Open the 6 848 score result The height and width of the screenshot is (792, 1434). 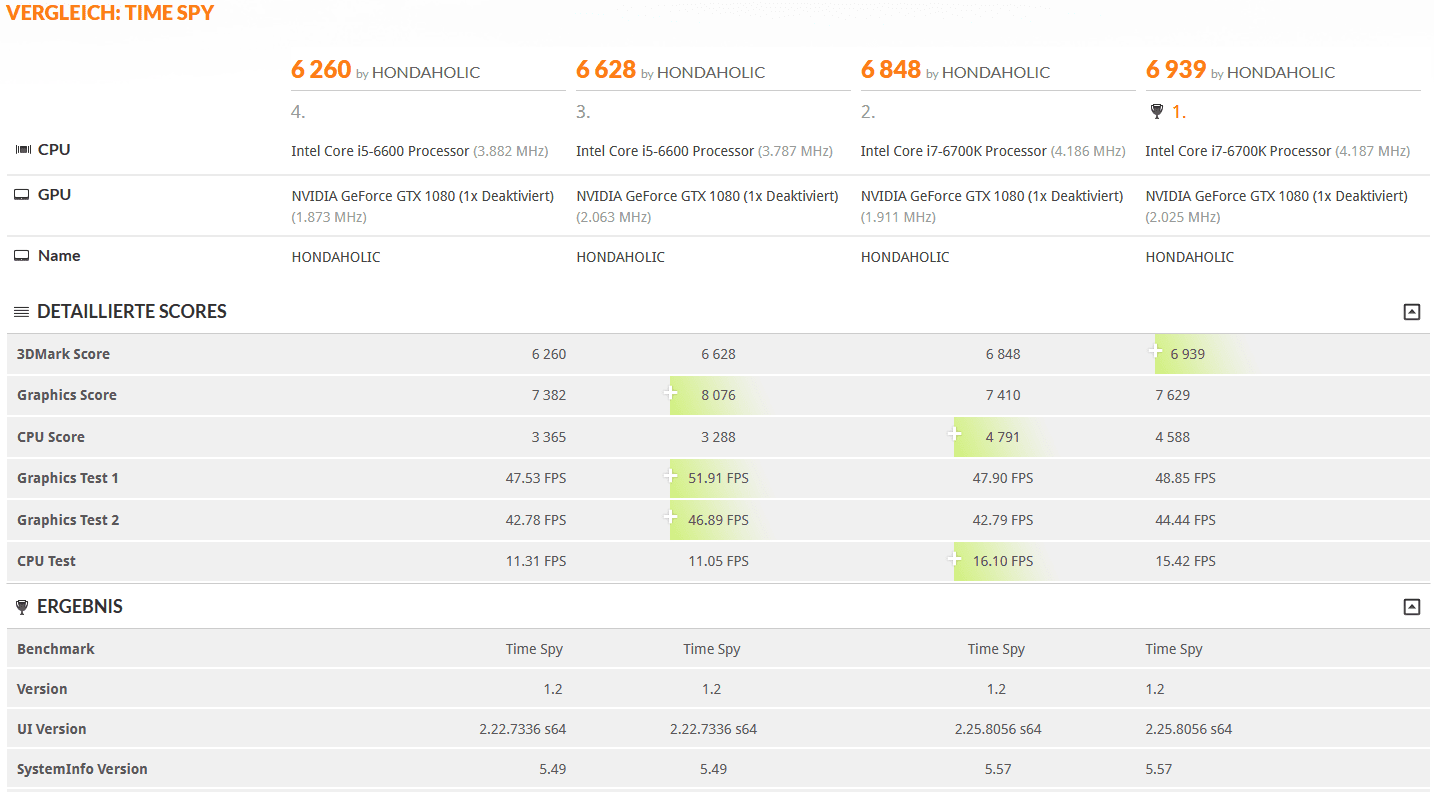(891, 69)
